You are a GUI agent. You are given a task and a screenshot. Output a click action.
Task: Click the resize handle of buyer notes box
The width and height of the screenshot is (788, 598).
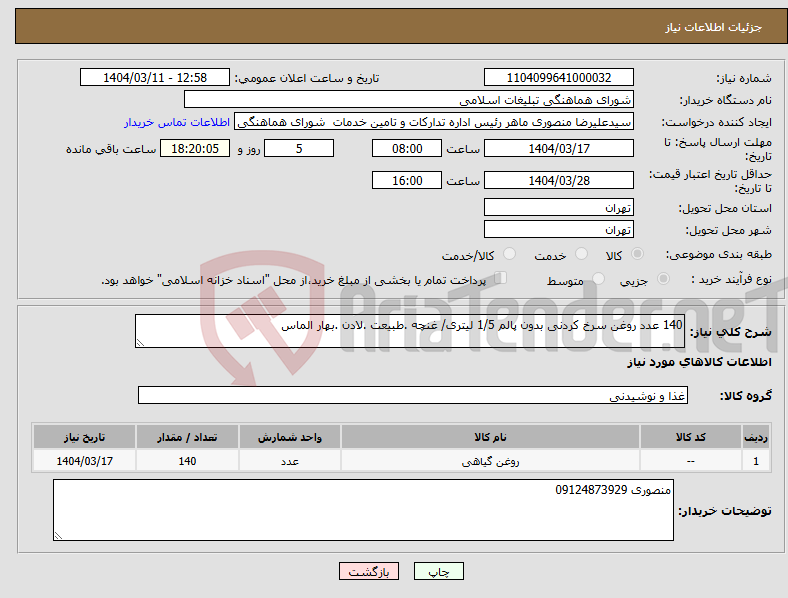(x=58, y=536)
